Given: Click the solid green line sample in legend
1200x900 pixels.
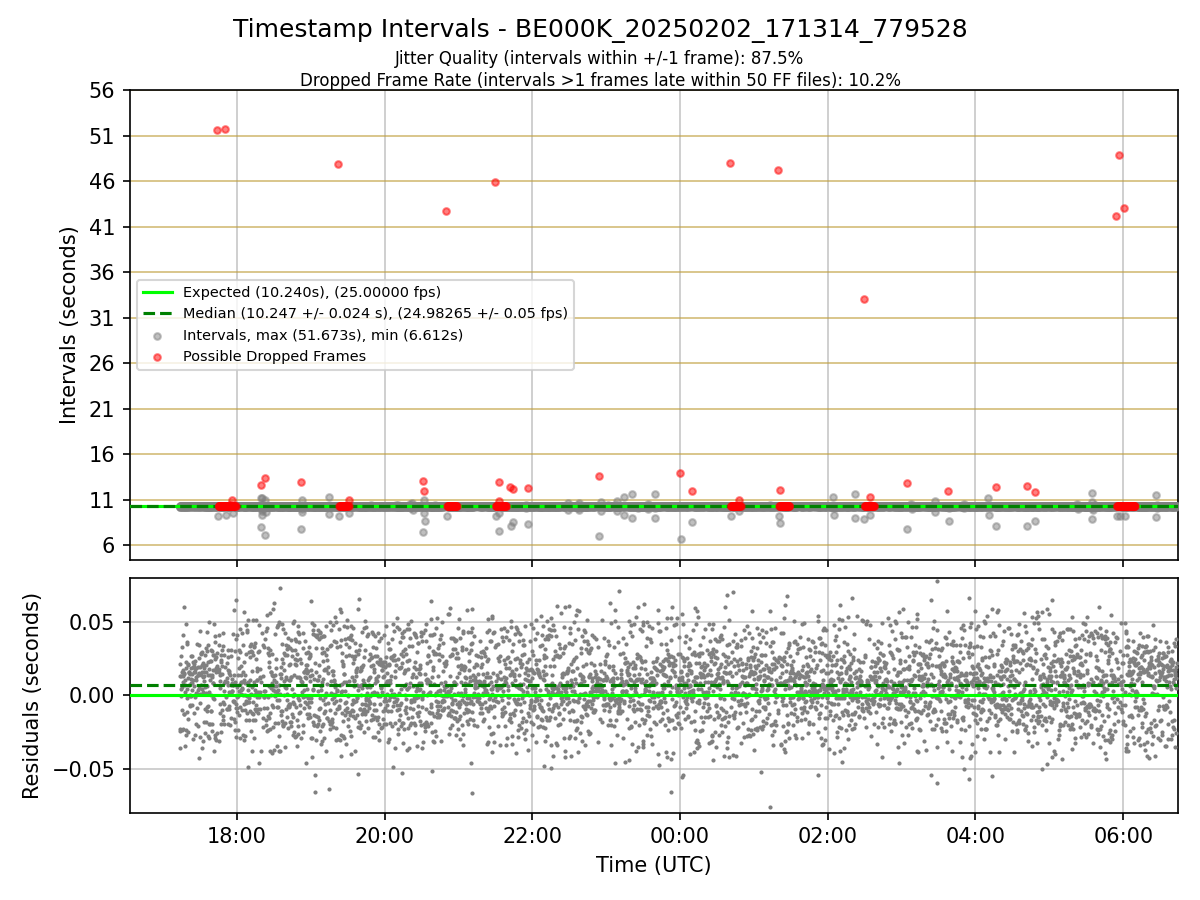Looking at the screenshot, I should click(x=158, y=293).
